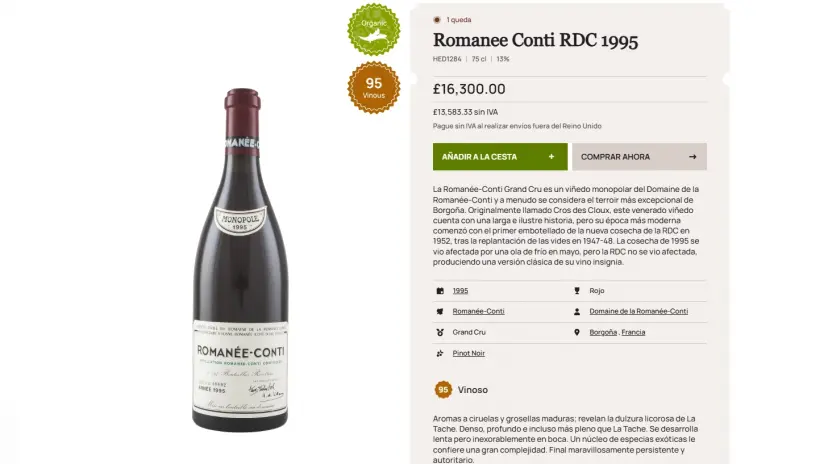Image resolution: width=828 pixels, height=464 pixels.
Task: Click the wine glass icon beside Rojo
Action: tap(577, 291)
